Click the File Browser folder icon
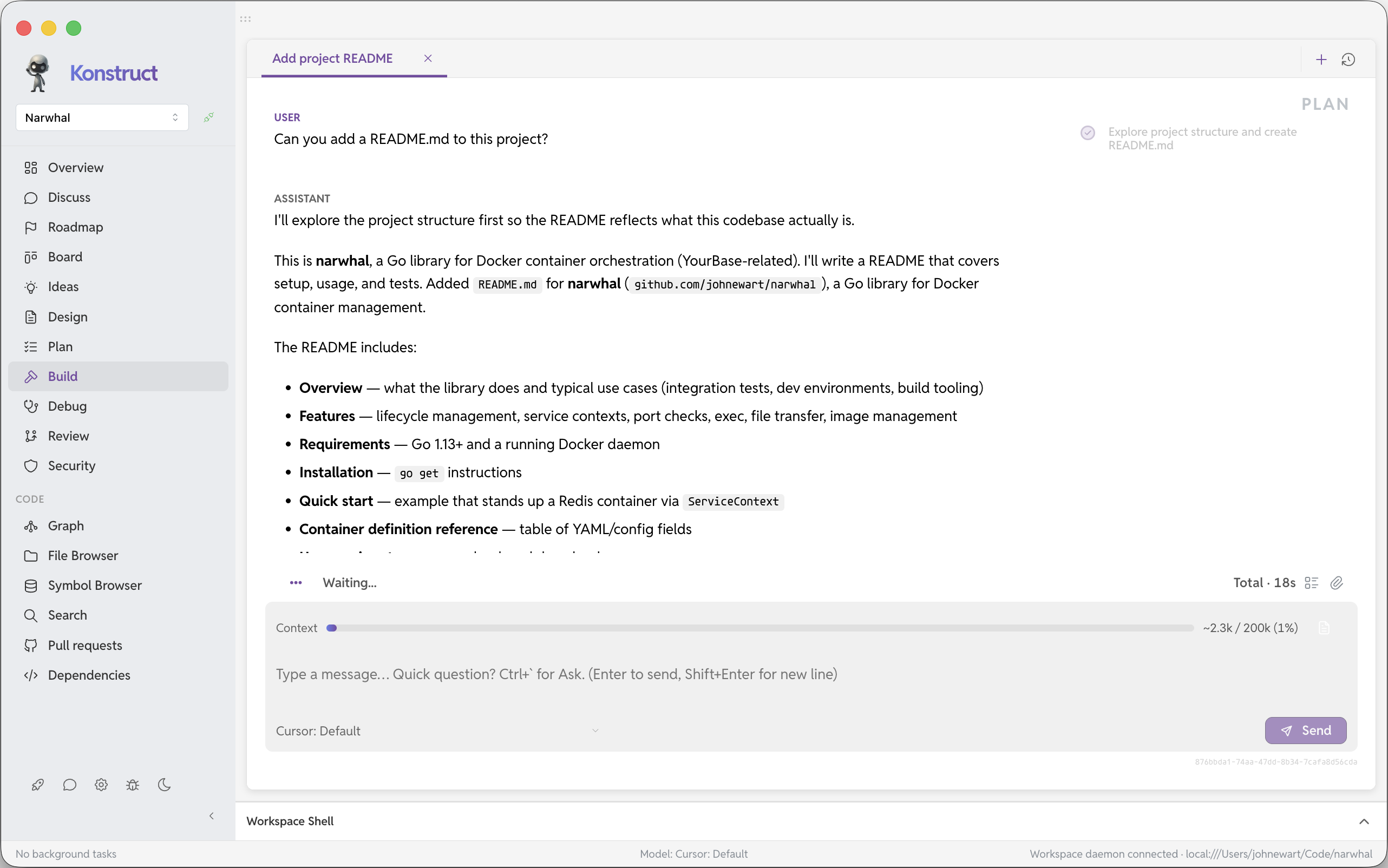The height and width of the screenshot is (868, 1388). [x=31, y=556]
